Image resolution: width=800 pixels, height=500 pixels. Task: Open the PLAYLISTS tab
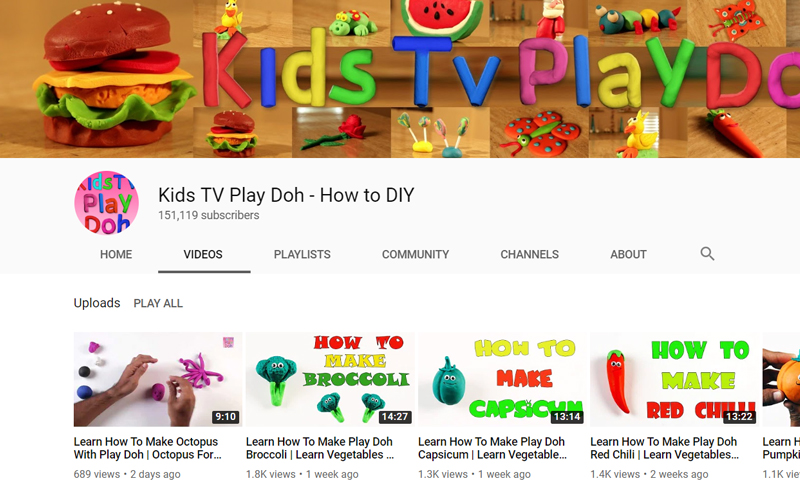[x=302, y=255]
